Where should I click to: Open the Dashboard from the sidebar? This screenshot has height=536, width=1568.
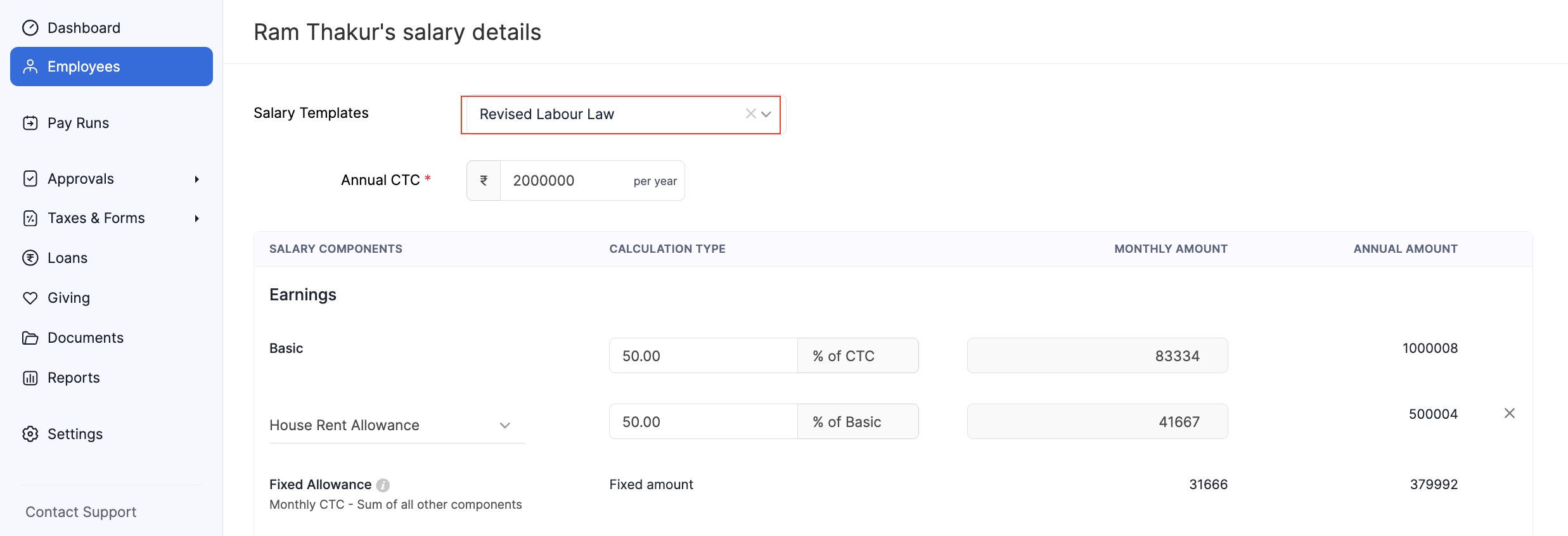pos(30,27)
